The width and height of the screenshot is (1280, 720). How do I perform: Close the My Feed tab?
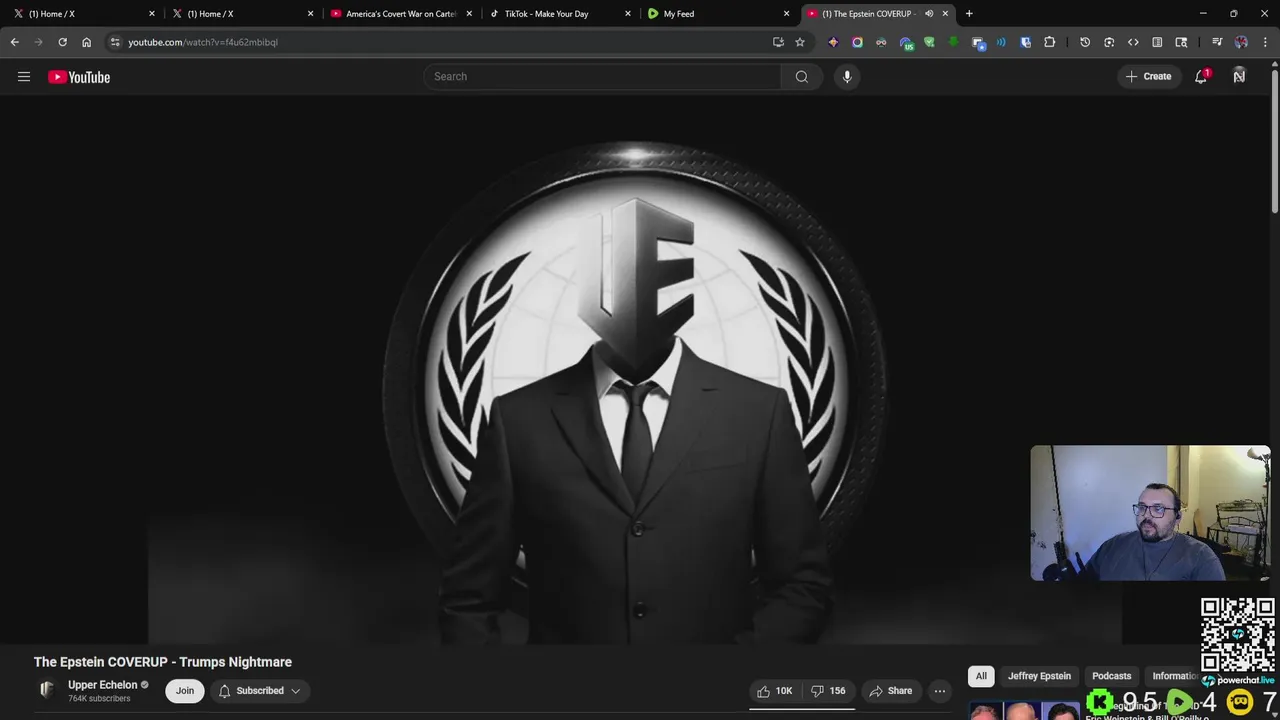[x=786, y=14]
